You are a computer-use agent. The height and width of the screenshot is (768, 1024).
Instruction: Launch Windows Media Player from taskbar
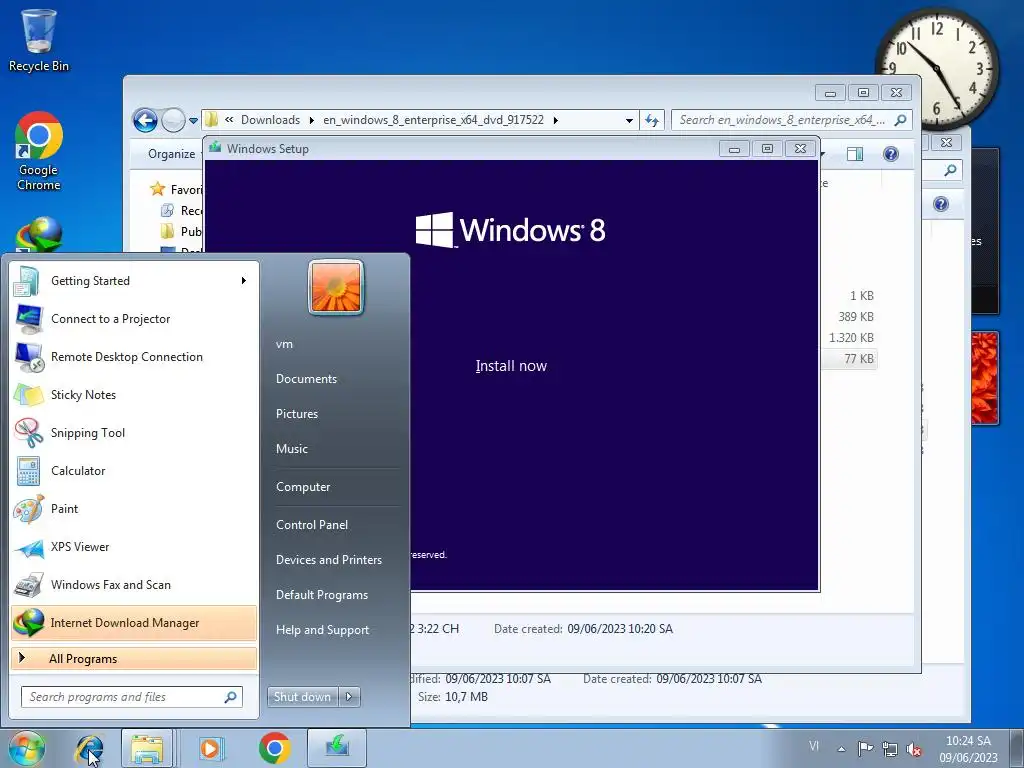tap(210, 748)
